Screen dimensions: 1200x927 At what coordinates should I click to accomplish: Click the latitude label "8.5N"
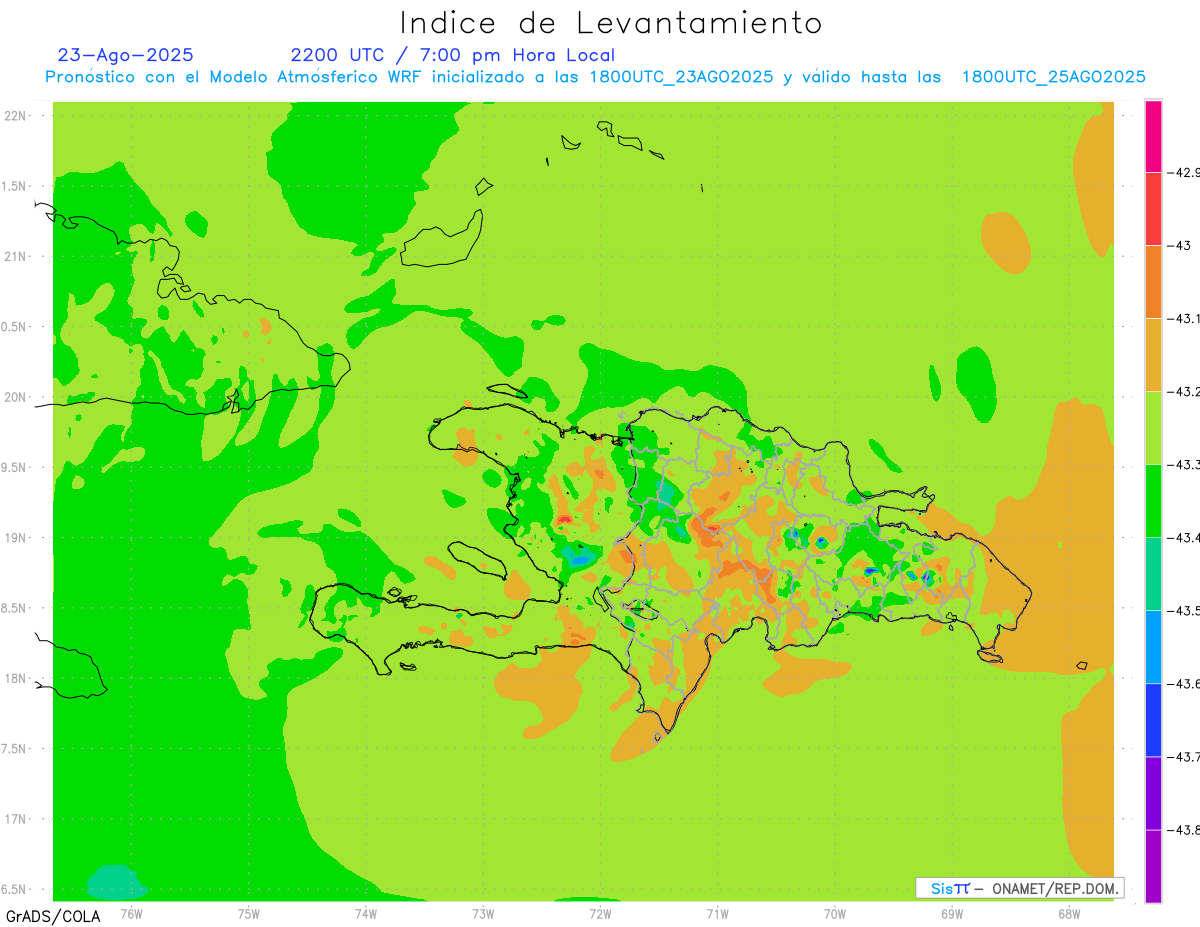point(14,608)
